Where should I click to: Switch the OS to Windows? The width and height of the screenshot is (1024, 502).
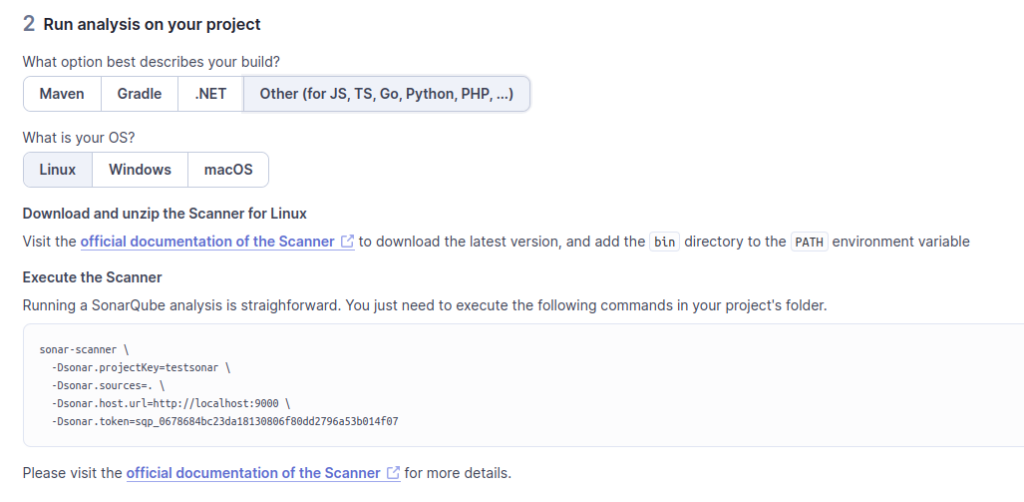click(x=140, y=169)
